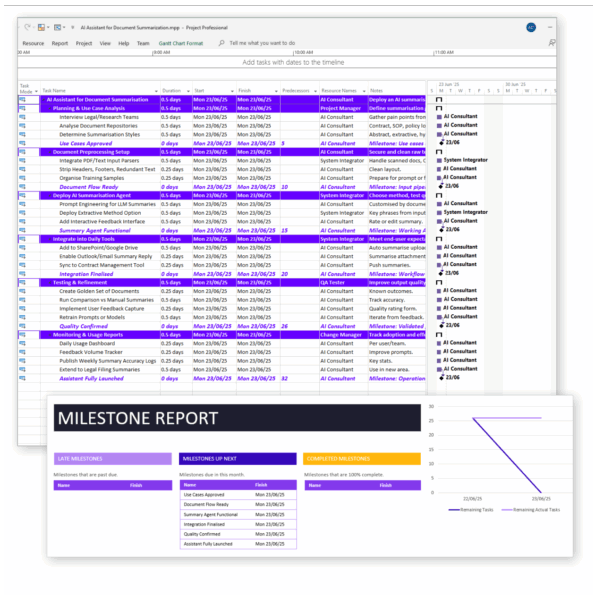This screenshot has width=595, height=595.
Task: Open the Task Mode column filter arrow
Action: pos(36,91)
